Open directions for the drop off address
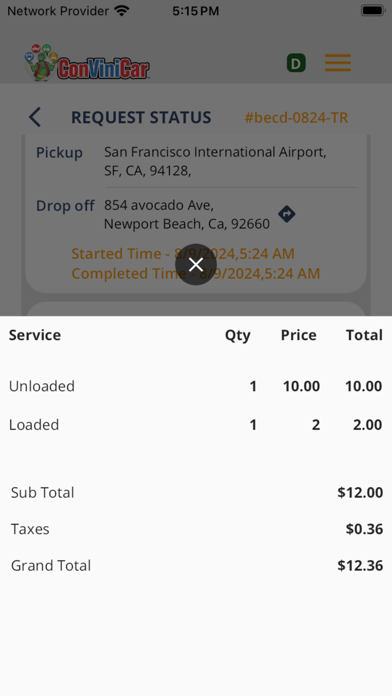The image size is (392, 696). click(x=287, y=214)
